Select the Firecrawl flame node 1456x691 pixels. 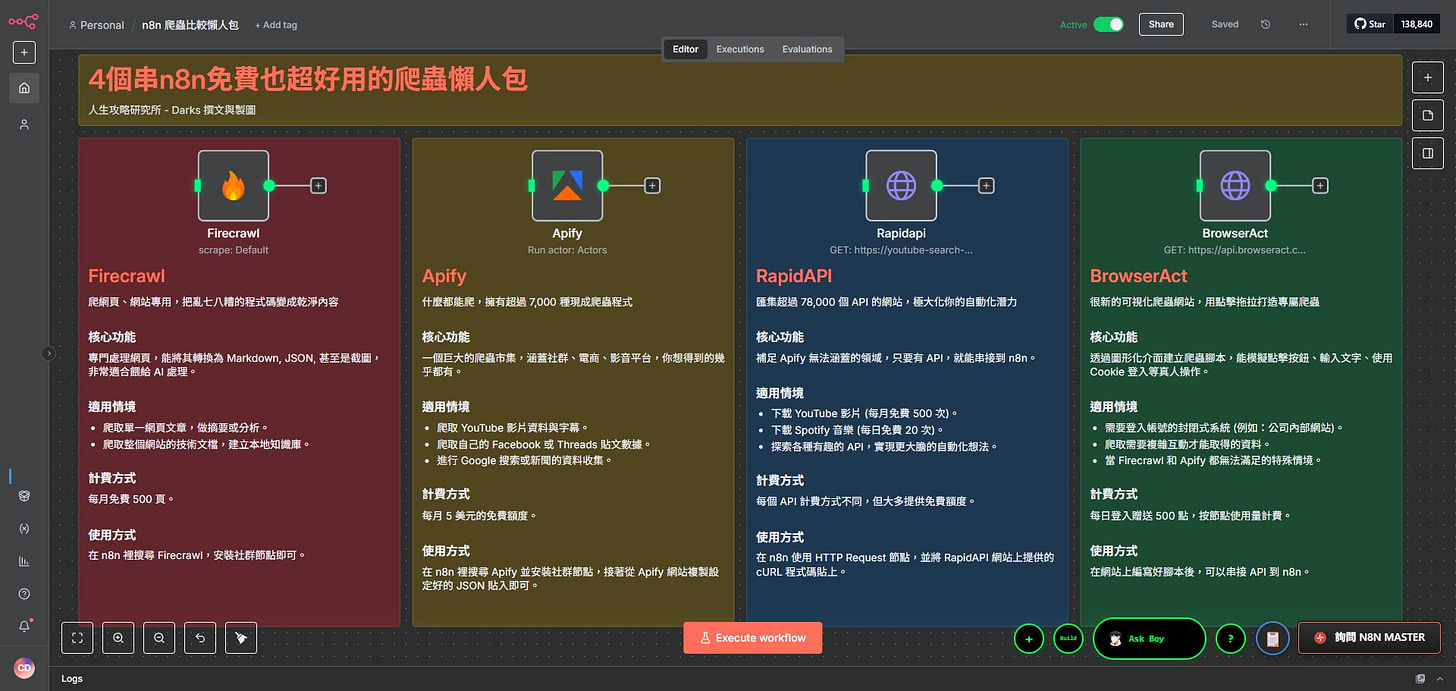coord(233,185)
